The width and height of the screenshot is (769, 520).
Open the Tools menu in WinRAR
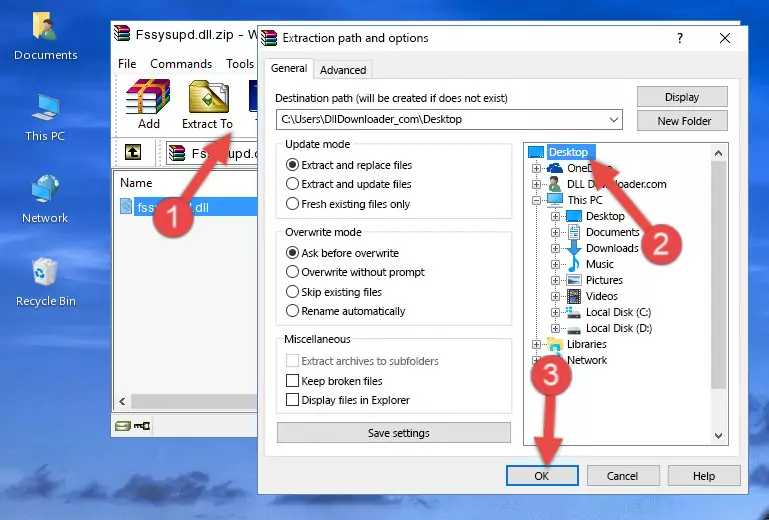pyautogui.click(x=240, y=64)
